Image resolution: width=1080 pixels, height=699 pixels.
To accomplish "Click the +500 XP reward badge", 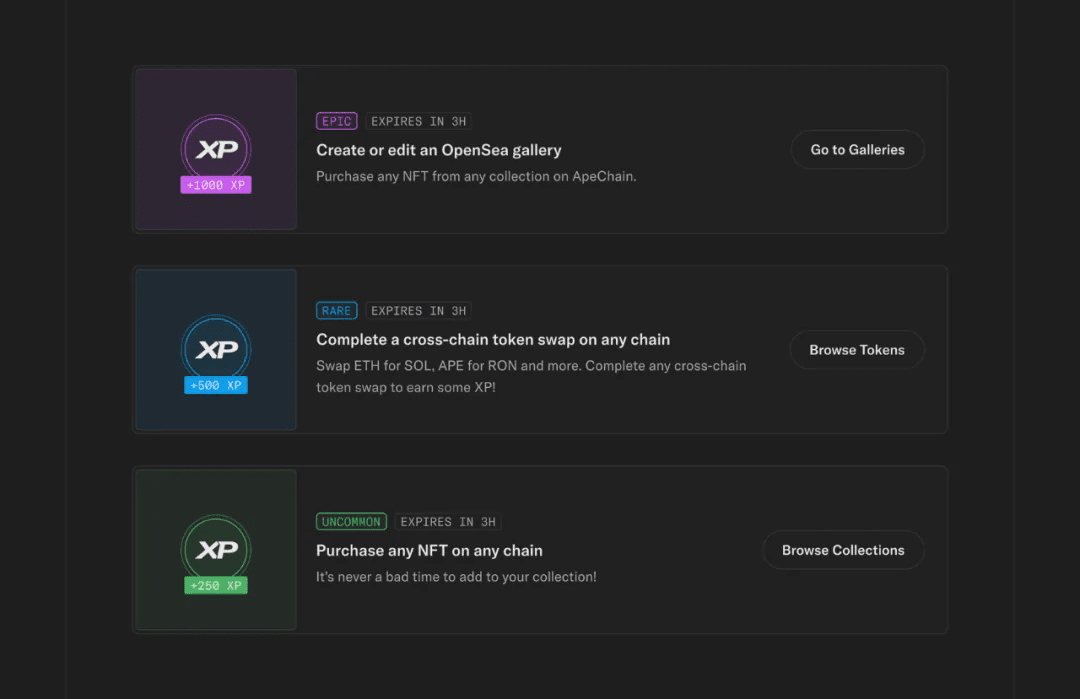I will (216, 385).
